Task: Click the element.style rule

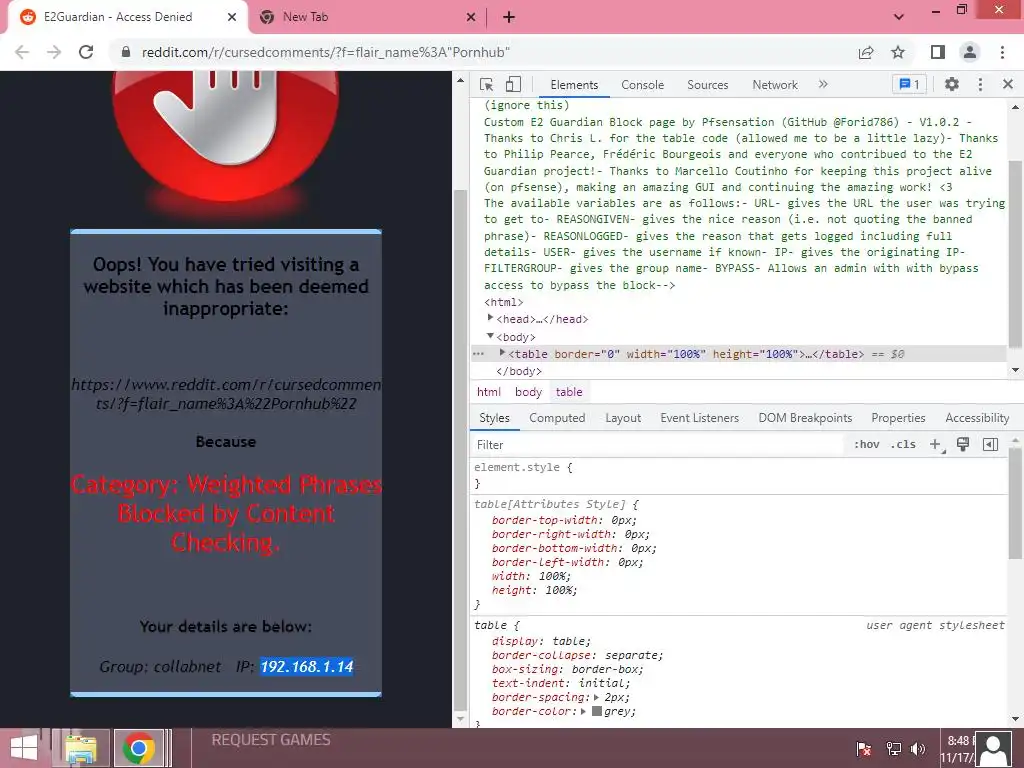Action: coord(523,468)
